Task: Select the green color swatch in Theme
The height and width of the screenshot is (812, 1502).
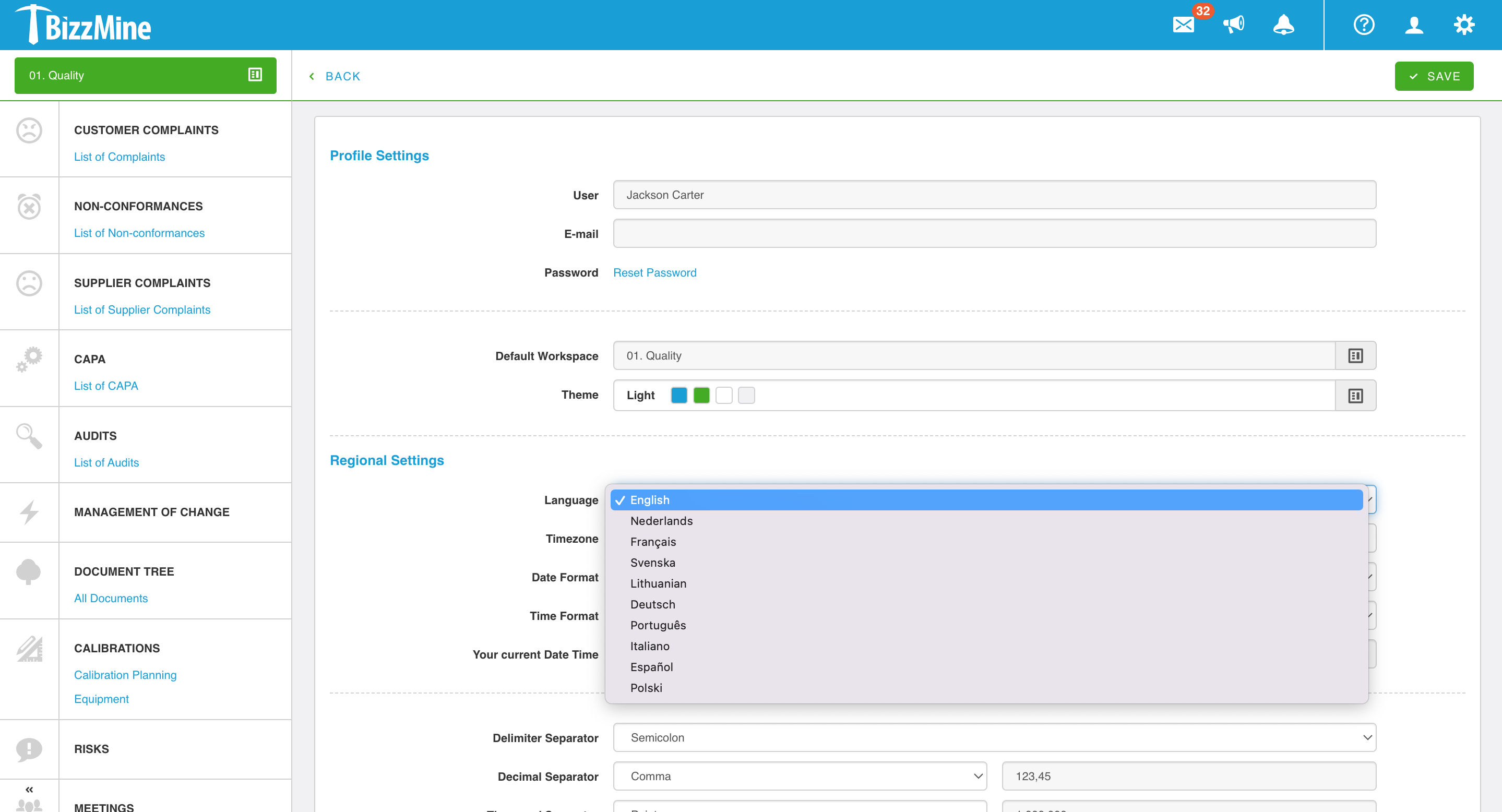Action: point(700,395)
